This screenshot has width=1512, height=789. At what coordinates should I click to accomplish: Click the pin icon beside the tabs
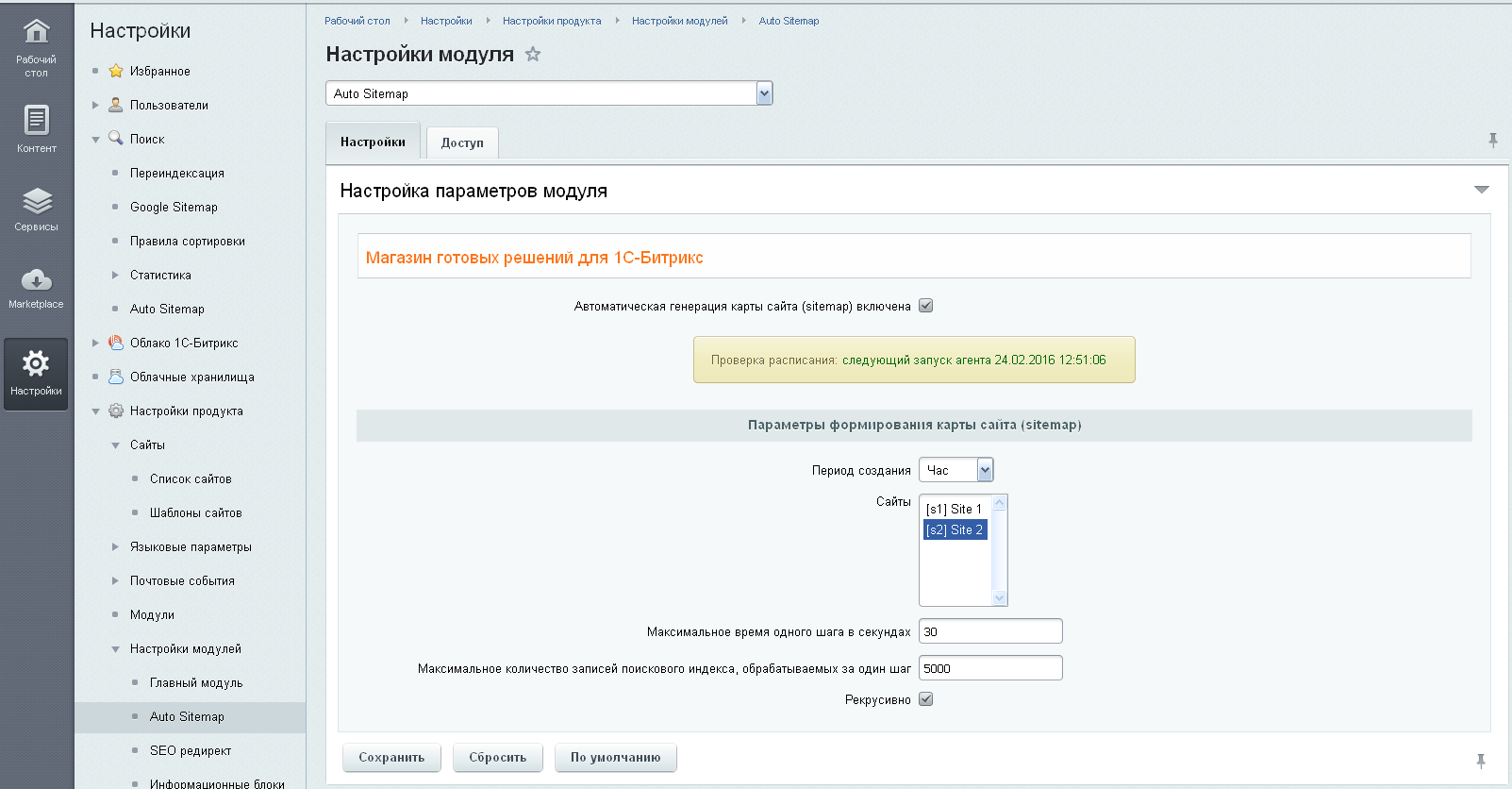[1493, 141]
